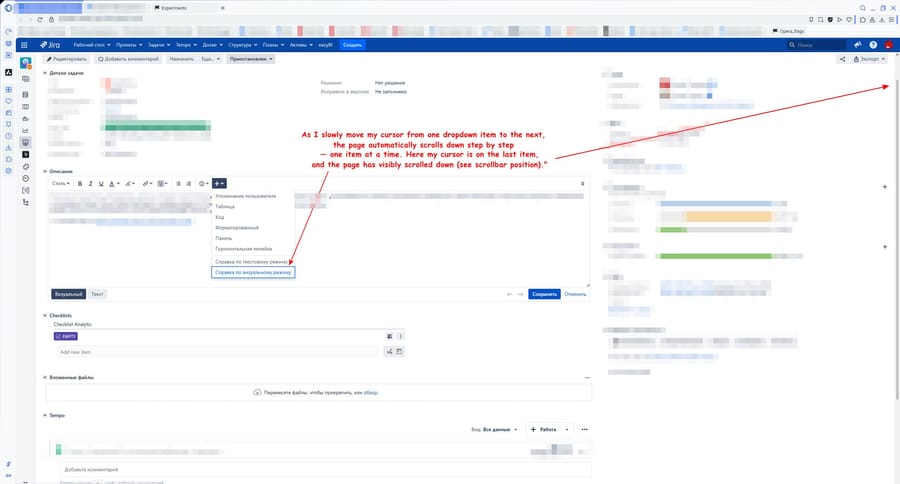900x484 pixels.
Task: Open the Проекты menu in Jira header
Action: (128, 45)
